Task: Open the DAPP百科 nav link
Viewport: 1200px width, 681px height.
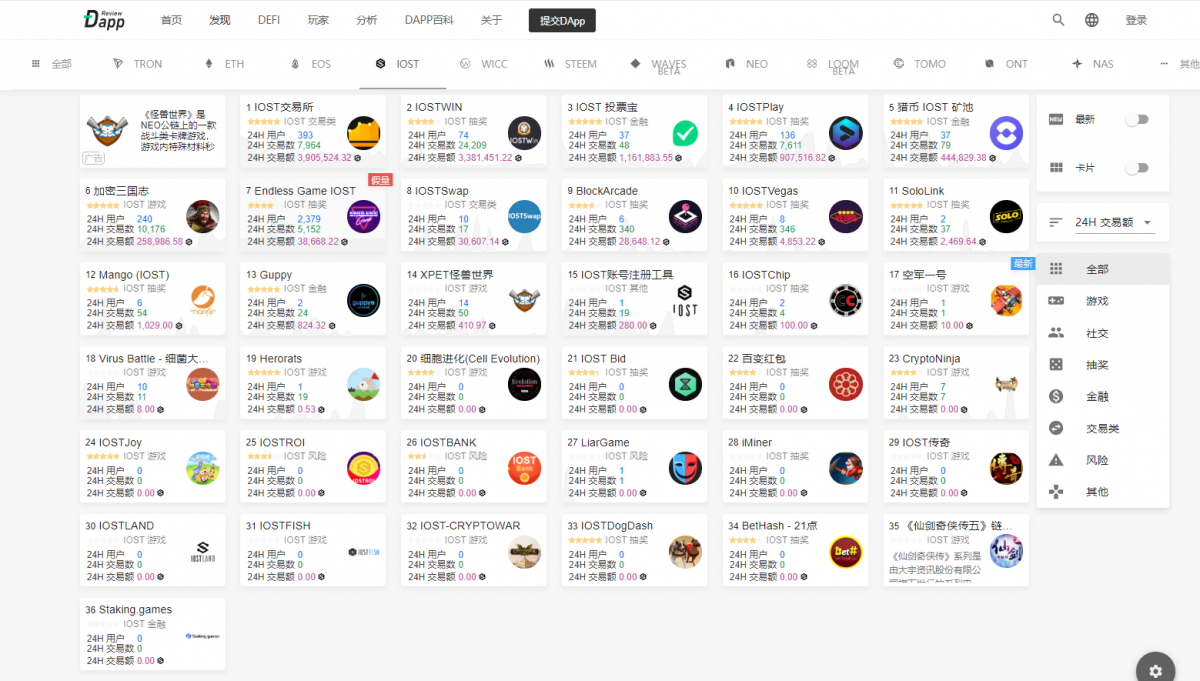Action: coord(429,20)
